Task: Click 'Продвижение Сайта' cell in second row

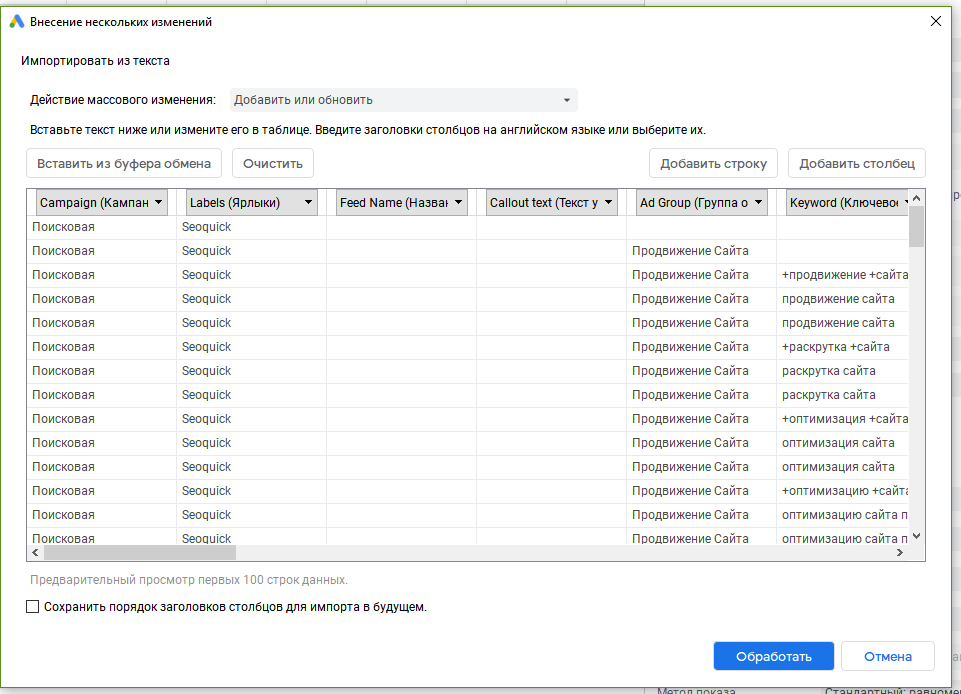Action: coord(702,251)
